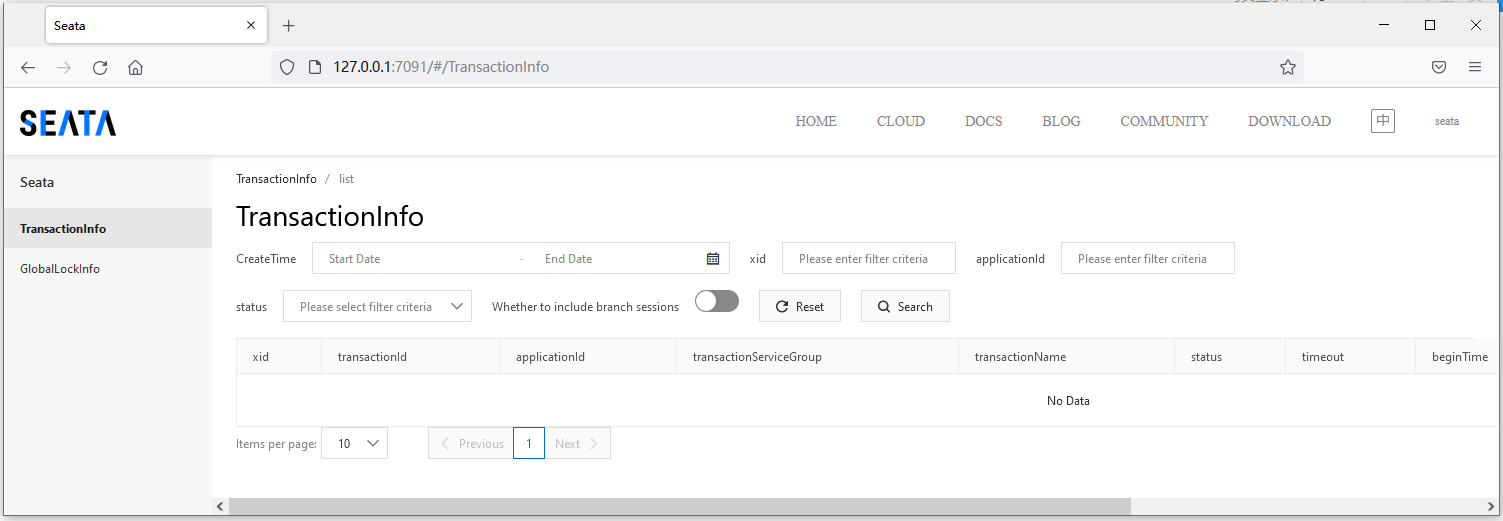Click the SEATA logo
This screenshot has width=1503, height=521.
point(68,123)
